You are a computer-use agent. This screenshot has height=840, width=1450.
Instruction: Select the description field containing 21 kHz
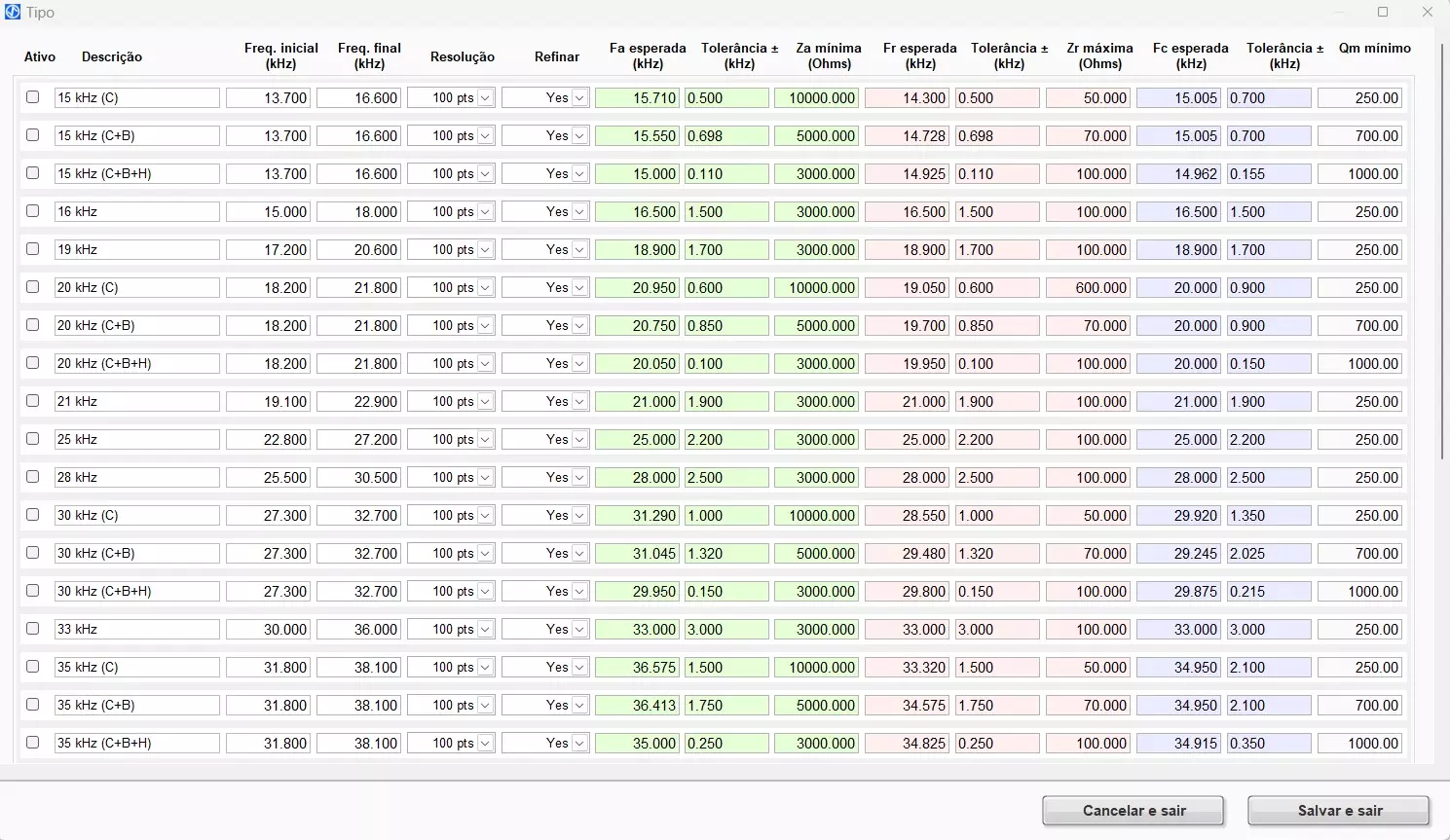click(x=136, y=402)
